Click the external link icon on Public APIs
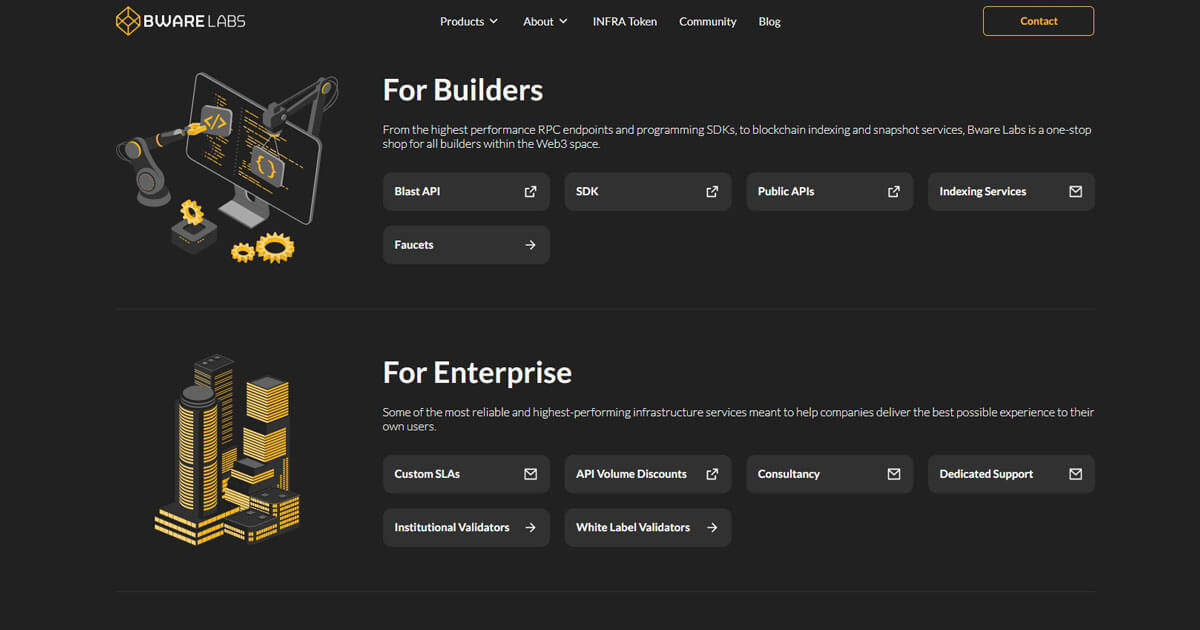 pyautogui.click(x=894, y=192)
